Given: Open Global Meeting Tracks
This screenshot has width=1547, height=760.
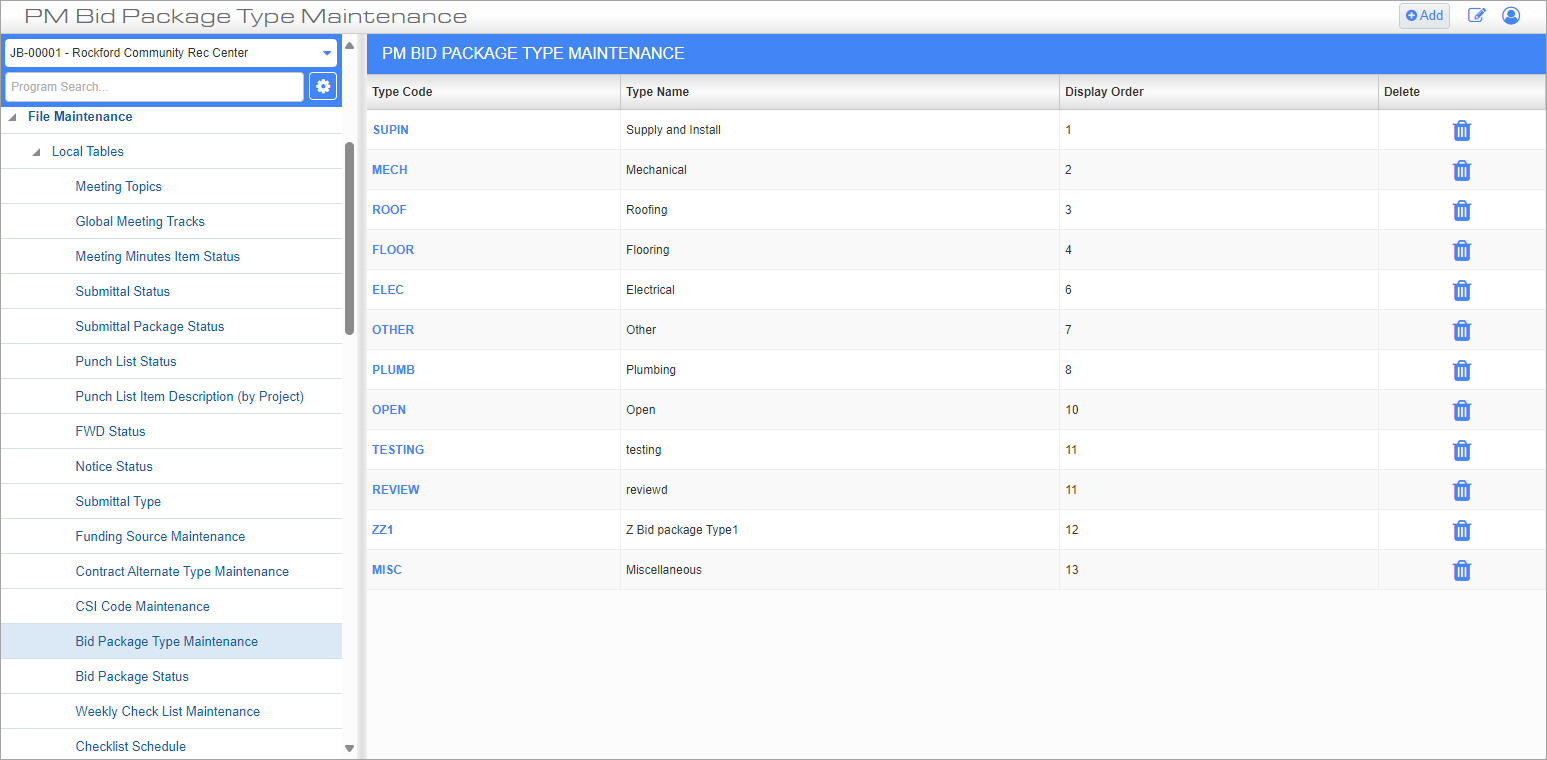Looking at the screenshot, I should coord(140,222).
